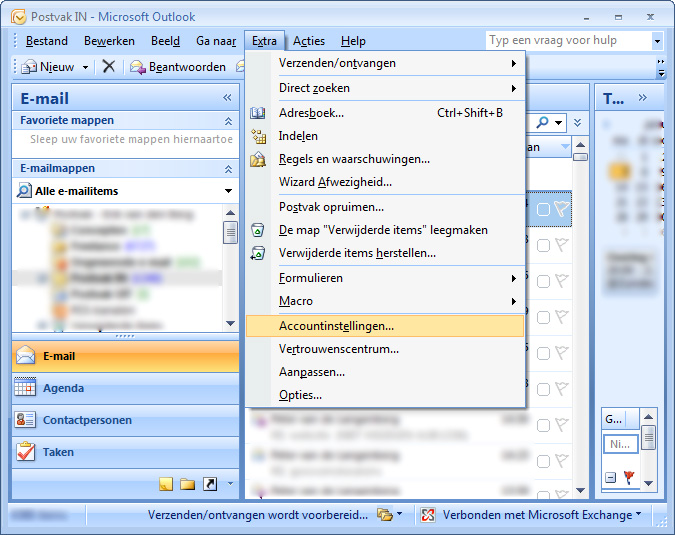This screenshot has height=535, width=675.
Task: Open the navigation buttons configure dropdown
Action: 230,484
